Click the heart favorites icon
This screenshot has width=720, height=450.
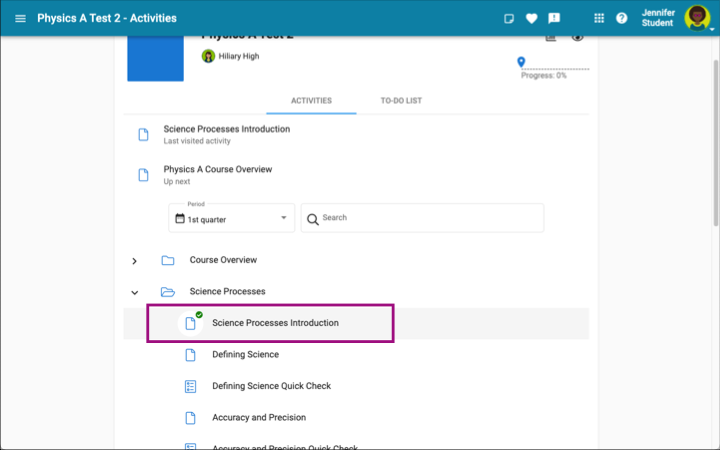point(531,19)
